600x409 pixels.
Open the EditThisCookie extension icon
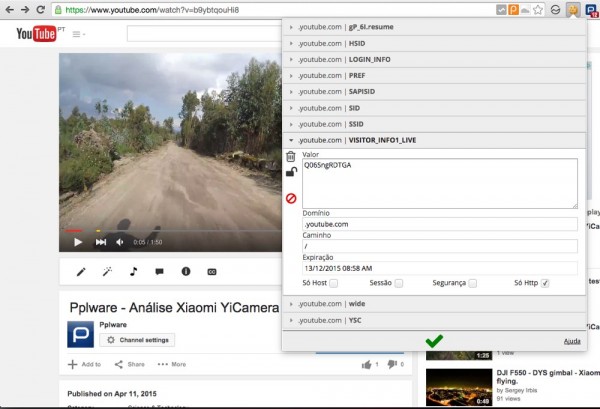573,10
